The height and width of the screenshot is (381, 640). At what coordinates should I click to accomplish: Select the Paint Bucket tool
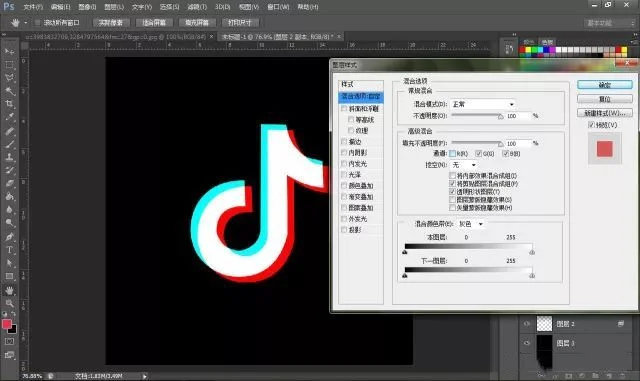click(9, 196)
